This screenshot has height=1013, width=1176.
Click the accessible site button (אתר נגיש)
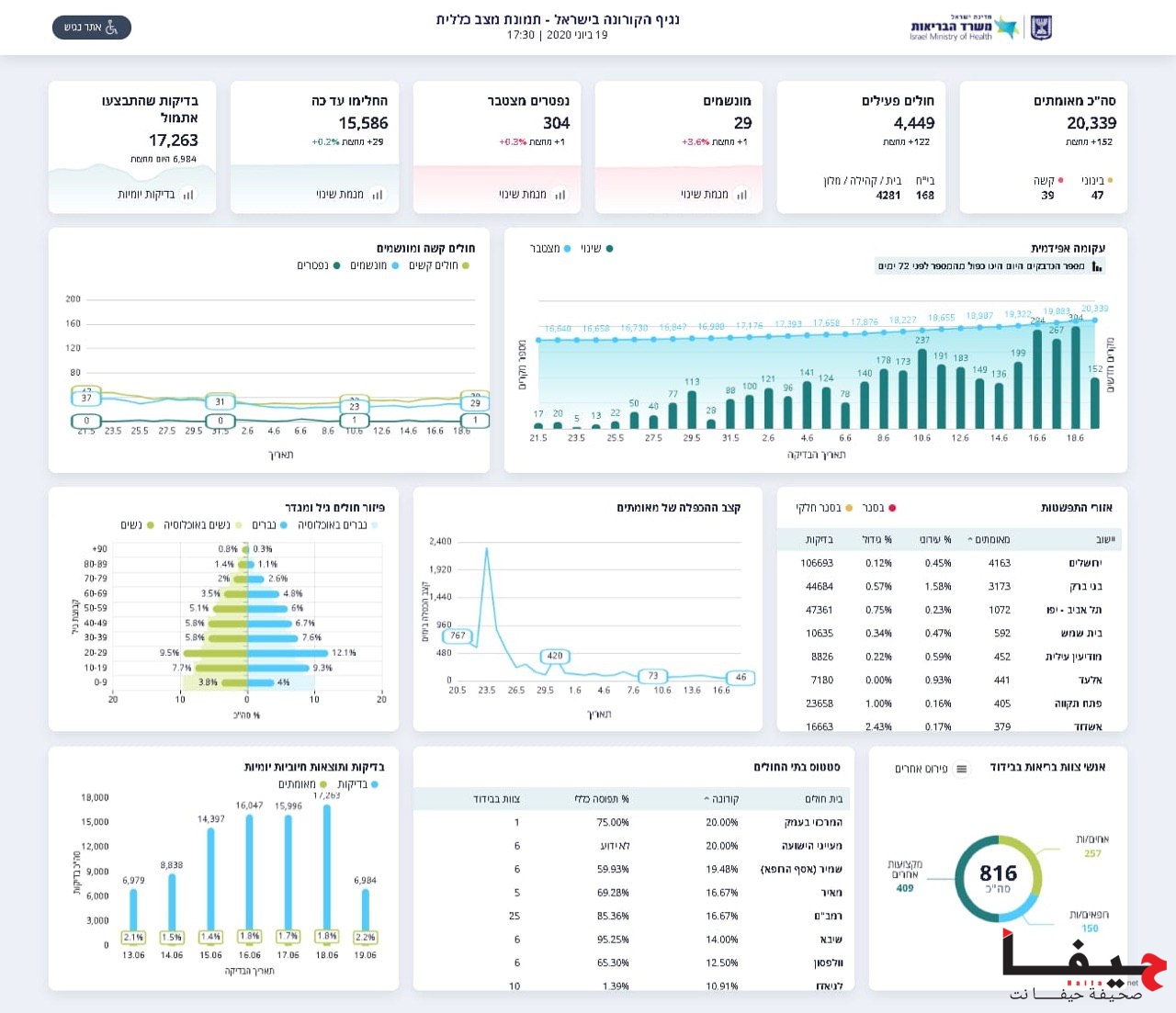[x=91, y=28]
